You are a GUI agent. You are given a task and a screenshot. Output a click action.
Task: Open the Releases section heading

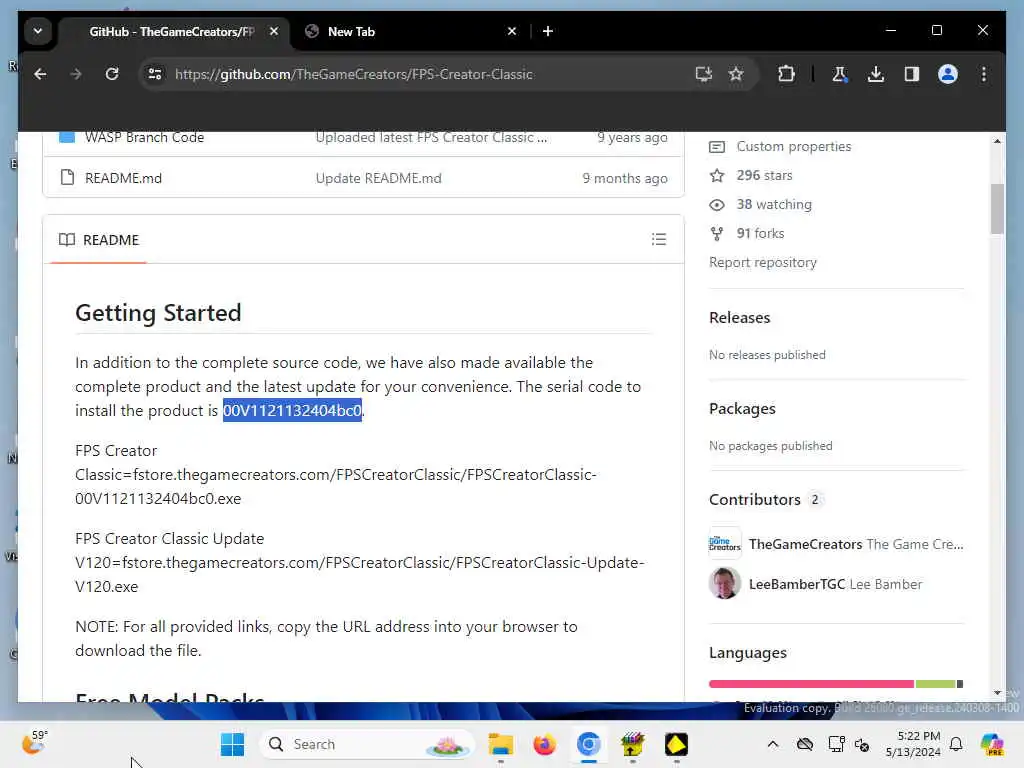[x=739, y=318]
